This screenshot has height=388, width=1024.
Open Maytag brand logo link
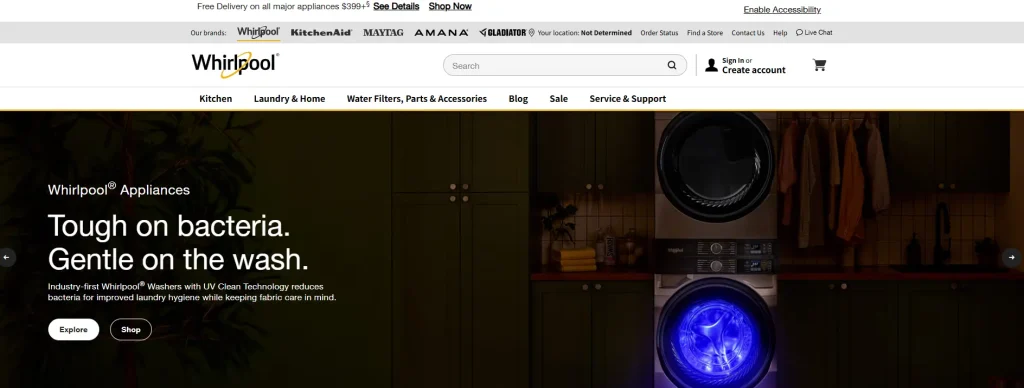click(x=383, y=33)
